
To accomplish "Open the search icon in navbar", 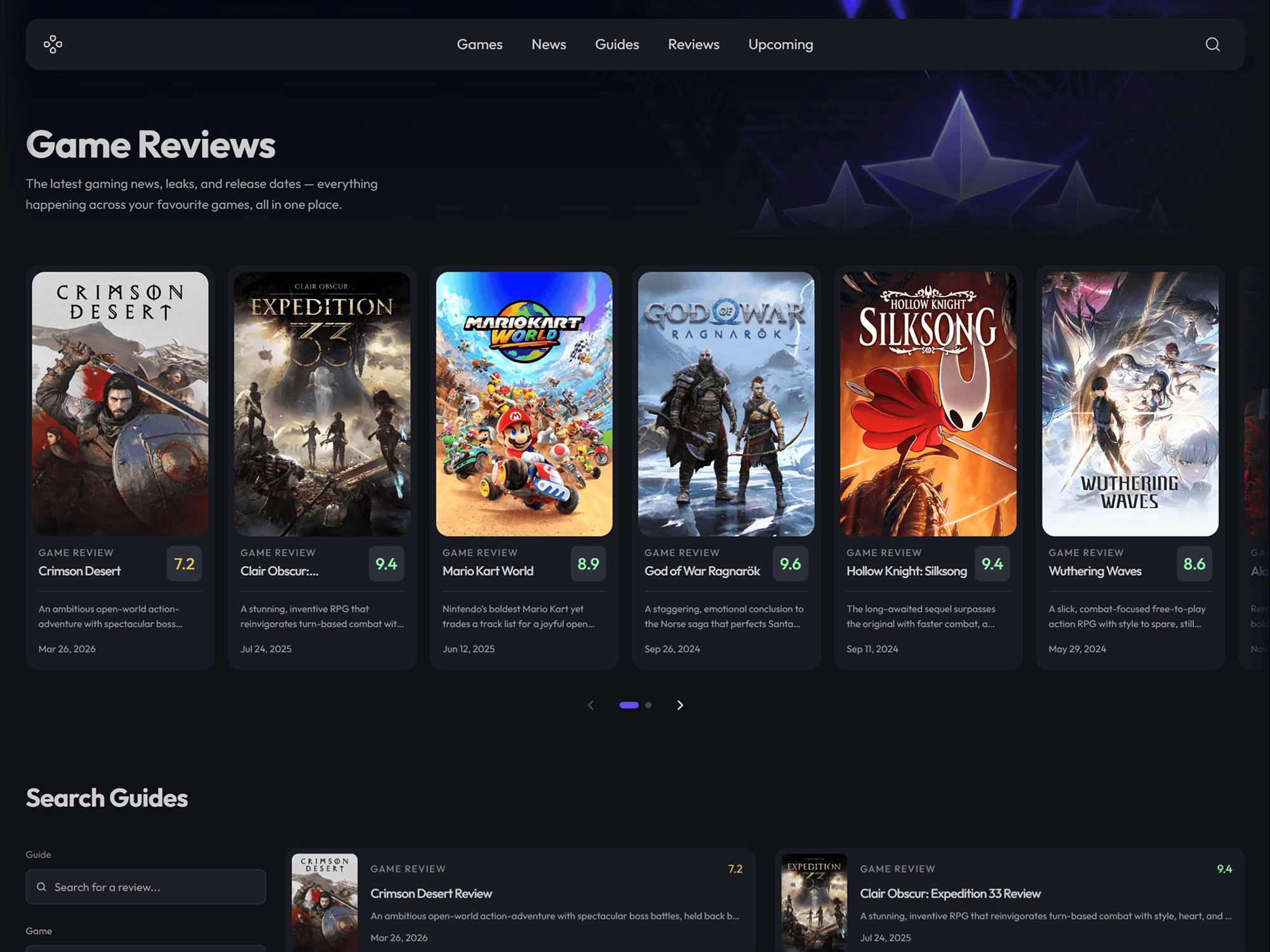I will pyautogui.click(x=1212, y=44).
